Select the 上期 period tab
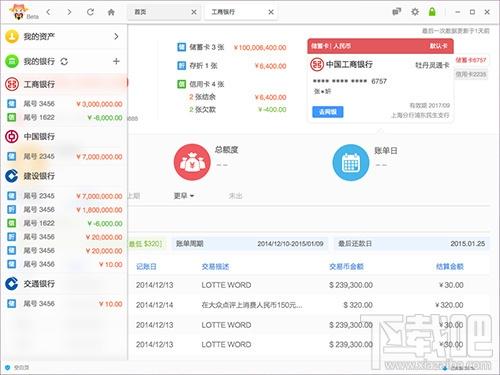 tap(133, 196)
